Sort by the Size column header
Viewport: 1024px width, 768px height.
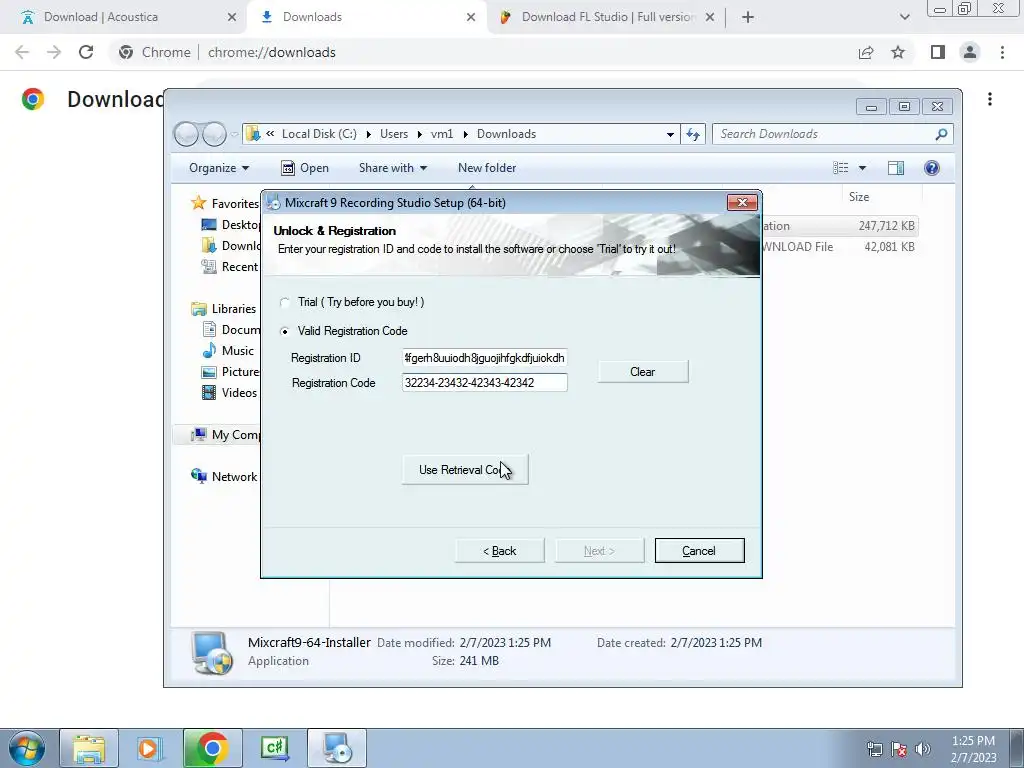pos(859,197)
